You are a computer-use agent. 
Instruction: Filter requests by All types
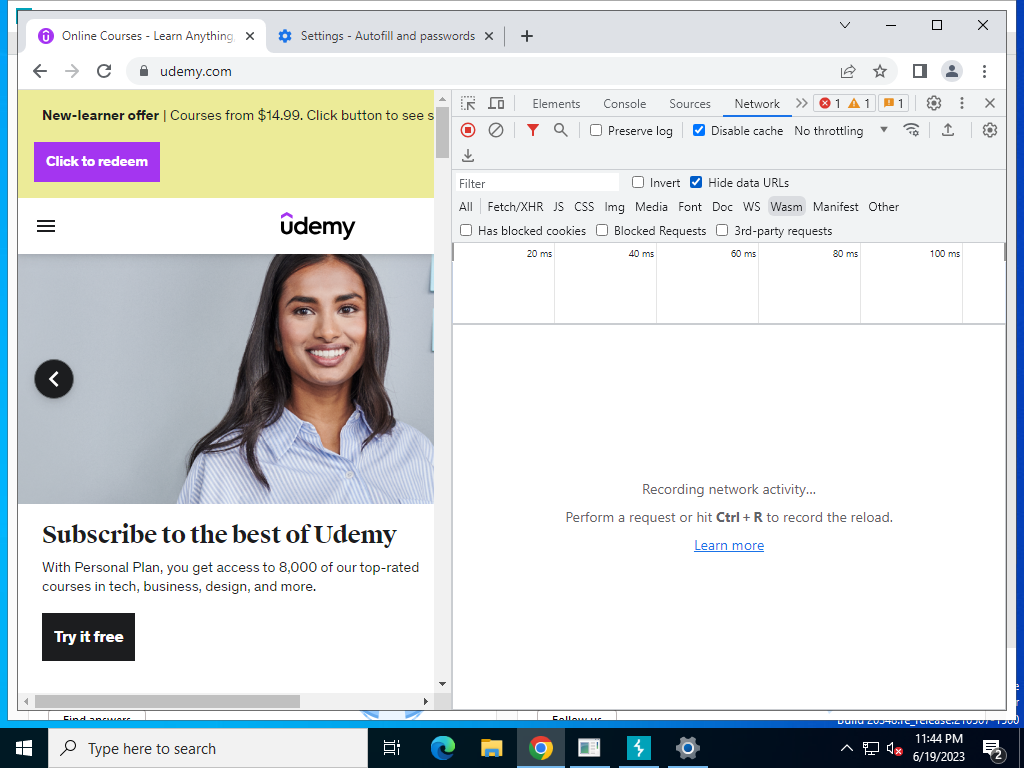pyautogui.click(x=466, y=206)
